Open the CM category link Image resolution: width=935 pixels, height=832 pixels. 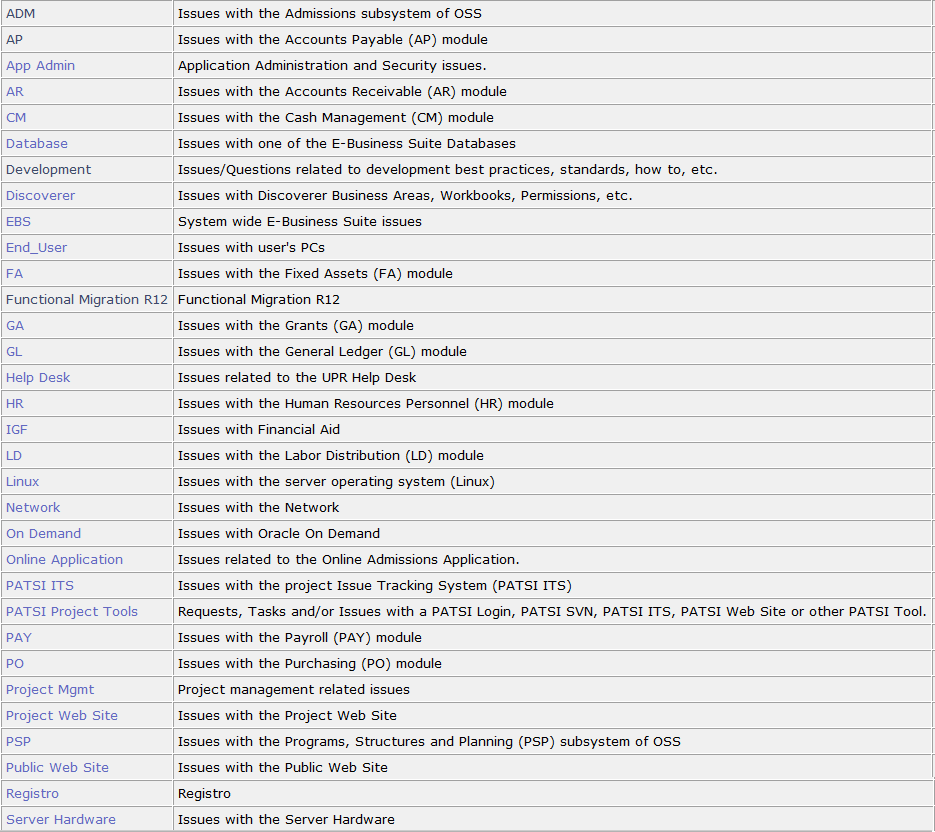(16, 118)
